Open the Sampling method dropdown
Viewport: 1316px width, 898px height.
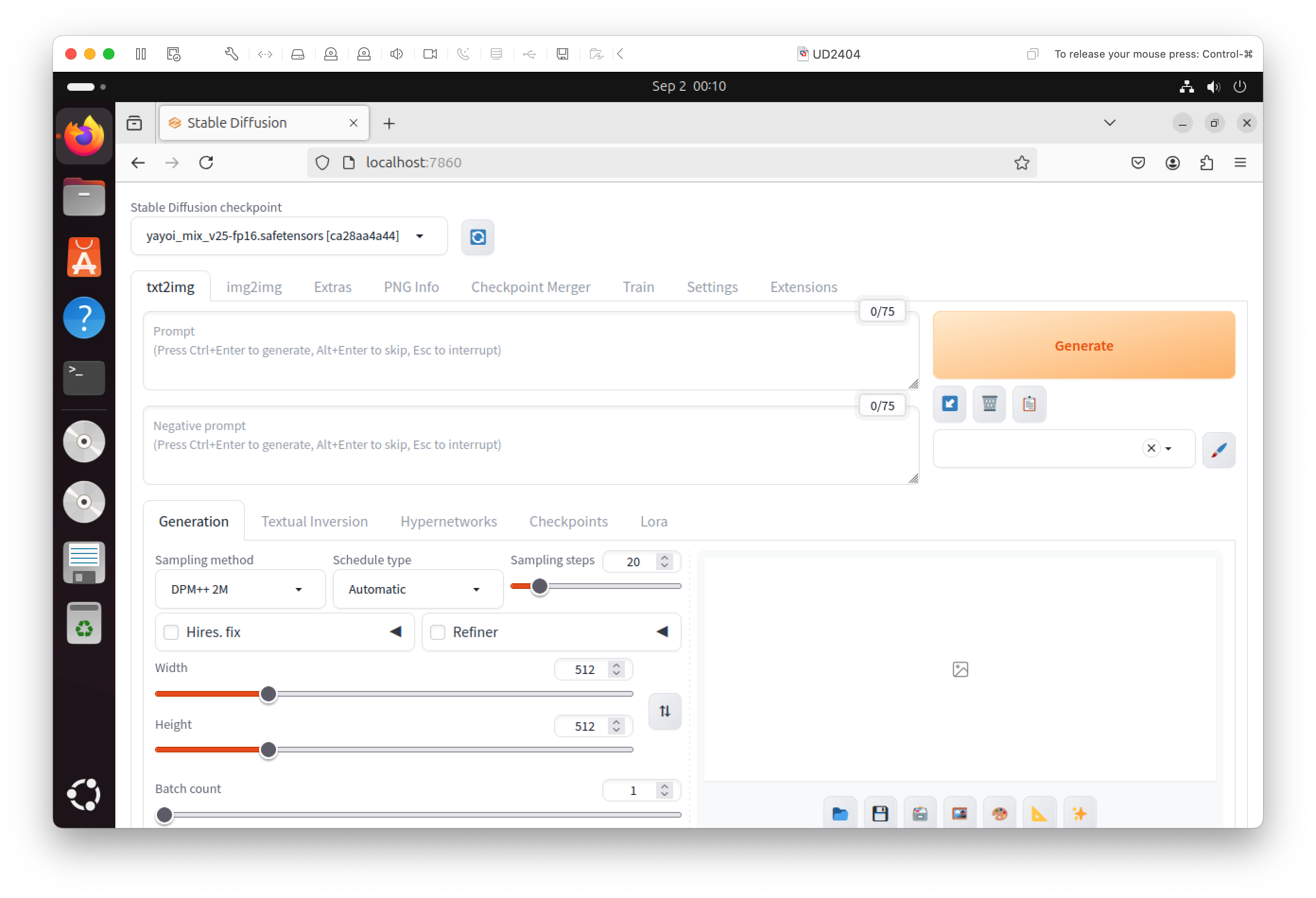click(x=240, y=589)
